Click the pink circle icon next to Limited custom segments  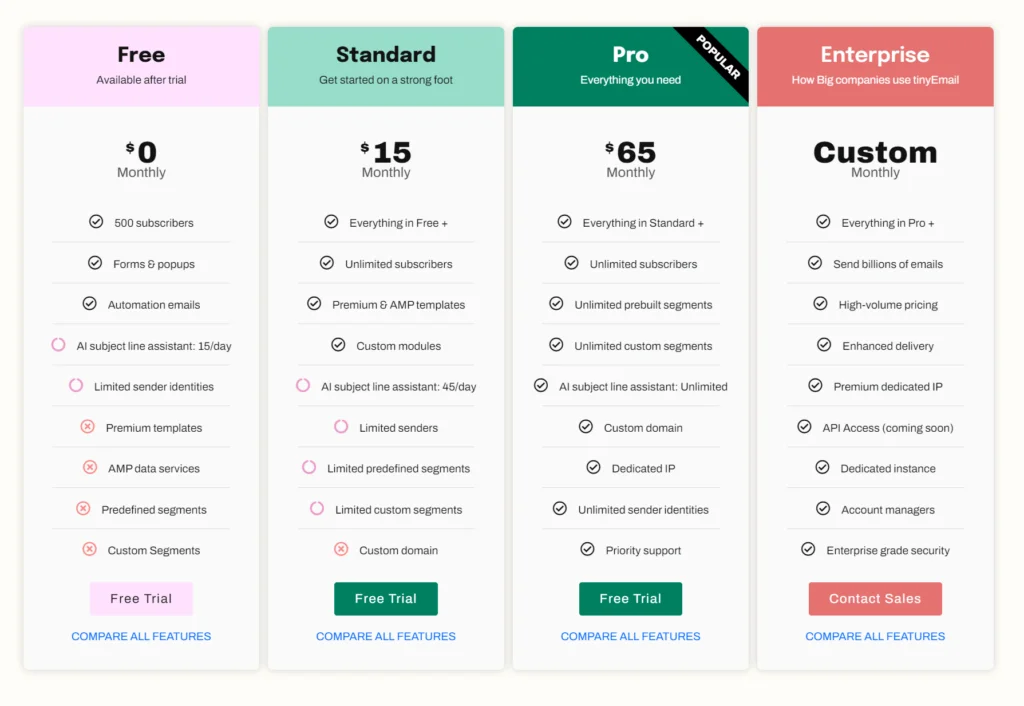[x=317, y=509]
